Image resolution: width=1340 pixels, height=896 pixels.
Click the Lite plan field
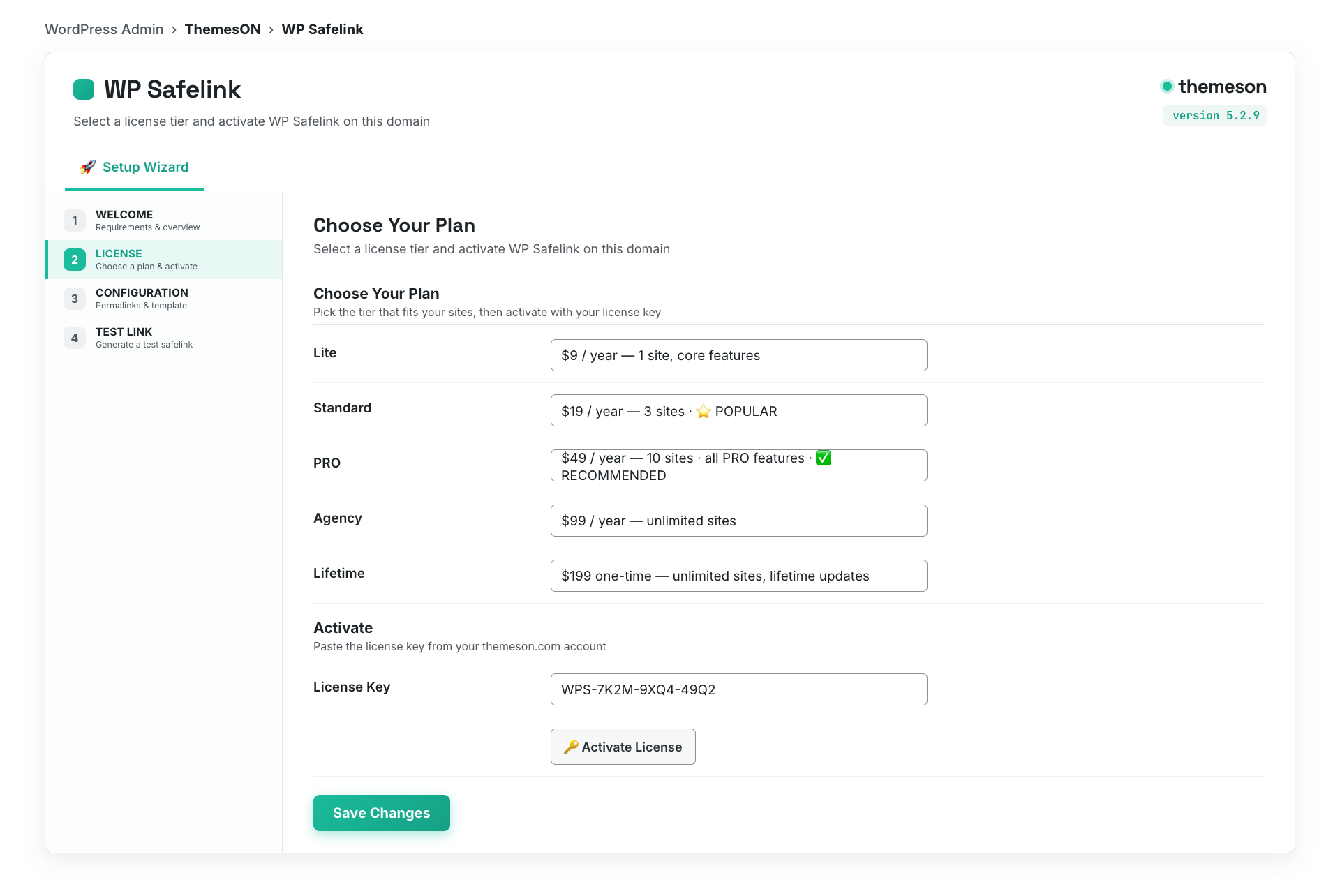click(x=738, y=355)
